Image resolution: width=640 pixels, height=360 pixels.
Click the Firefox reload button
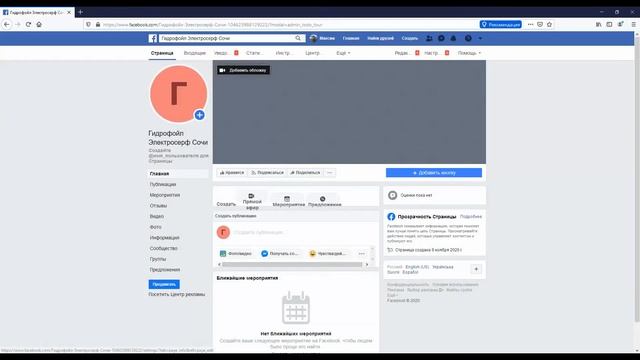pos(28,24)
